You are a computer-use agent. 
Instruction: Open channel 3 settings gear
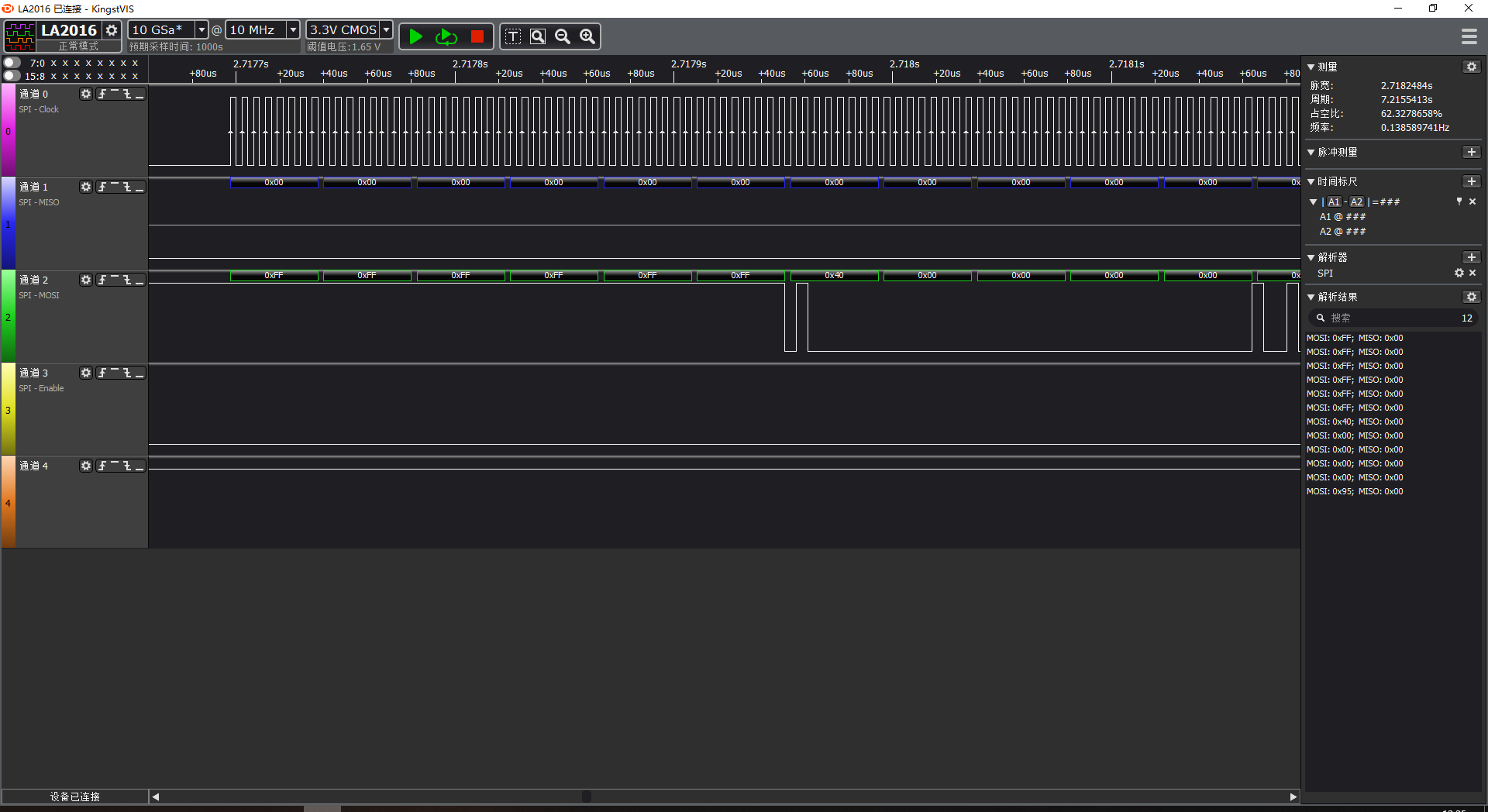[86, 373]
